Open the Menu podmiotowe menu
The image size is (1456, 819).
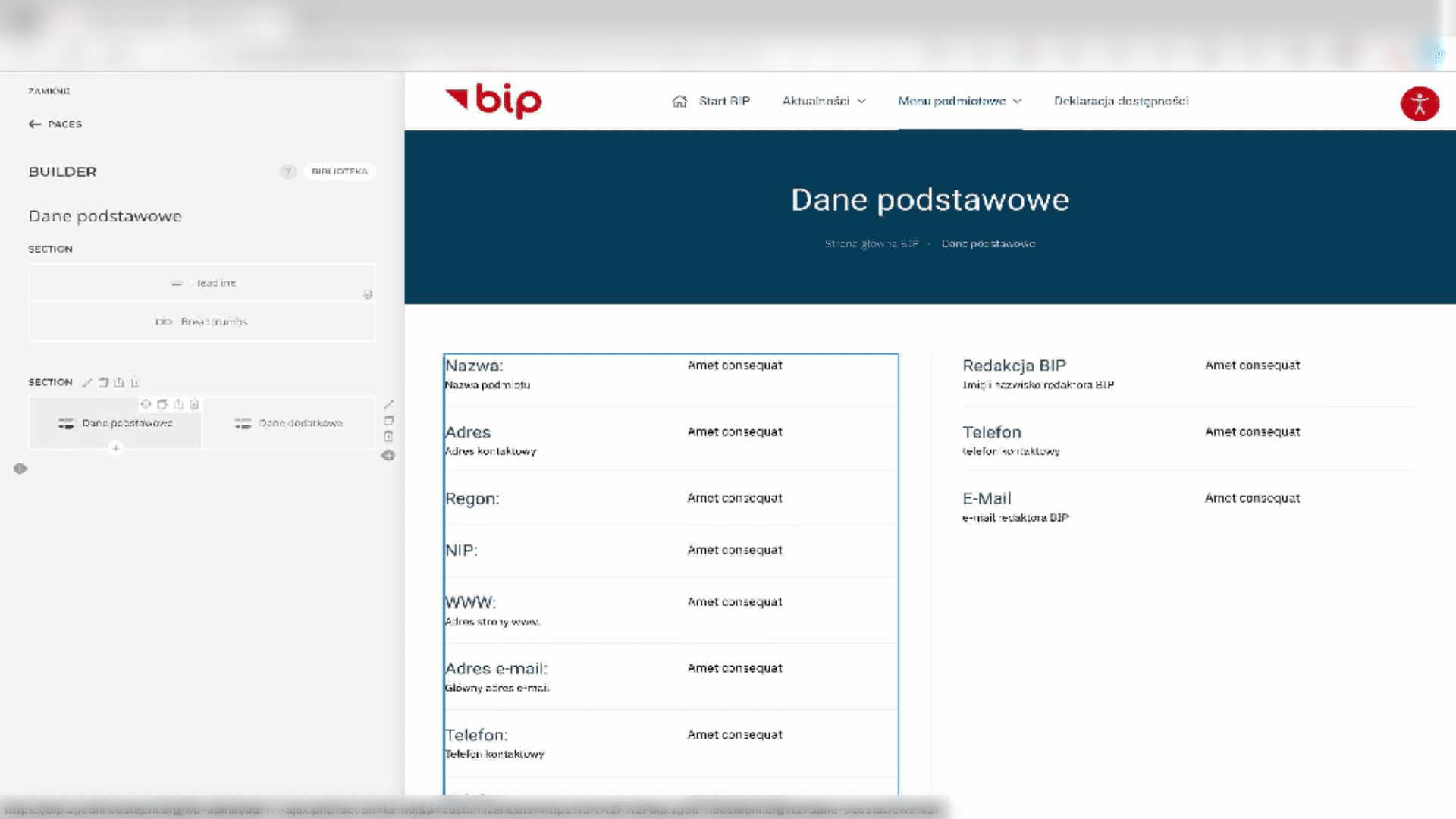(x=952, y=101)
